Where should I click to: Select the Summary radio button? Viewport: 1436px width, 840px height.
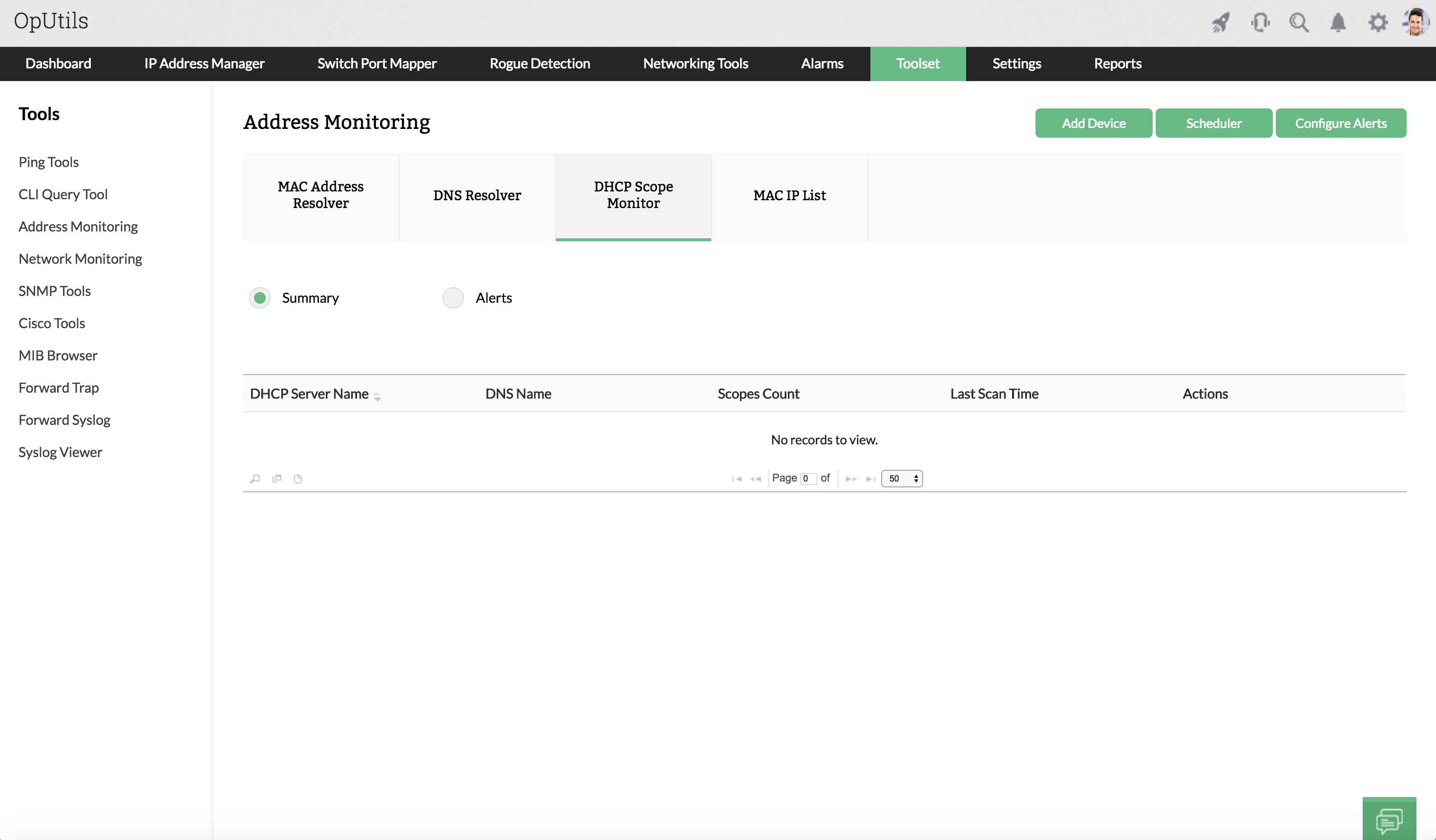[260, 297]
